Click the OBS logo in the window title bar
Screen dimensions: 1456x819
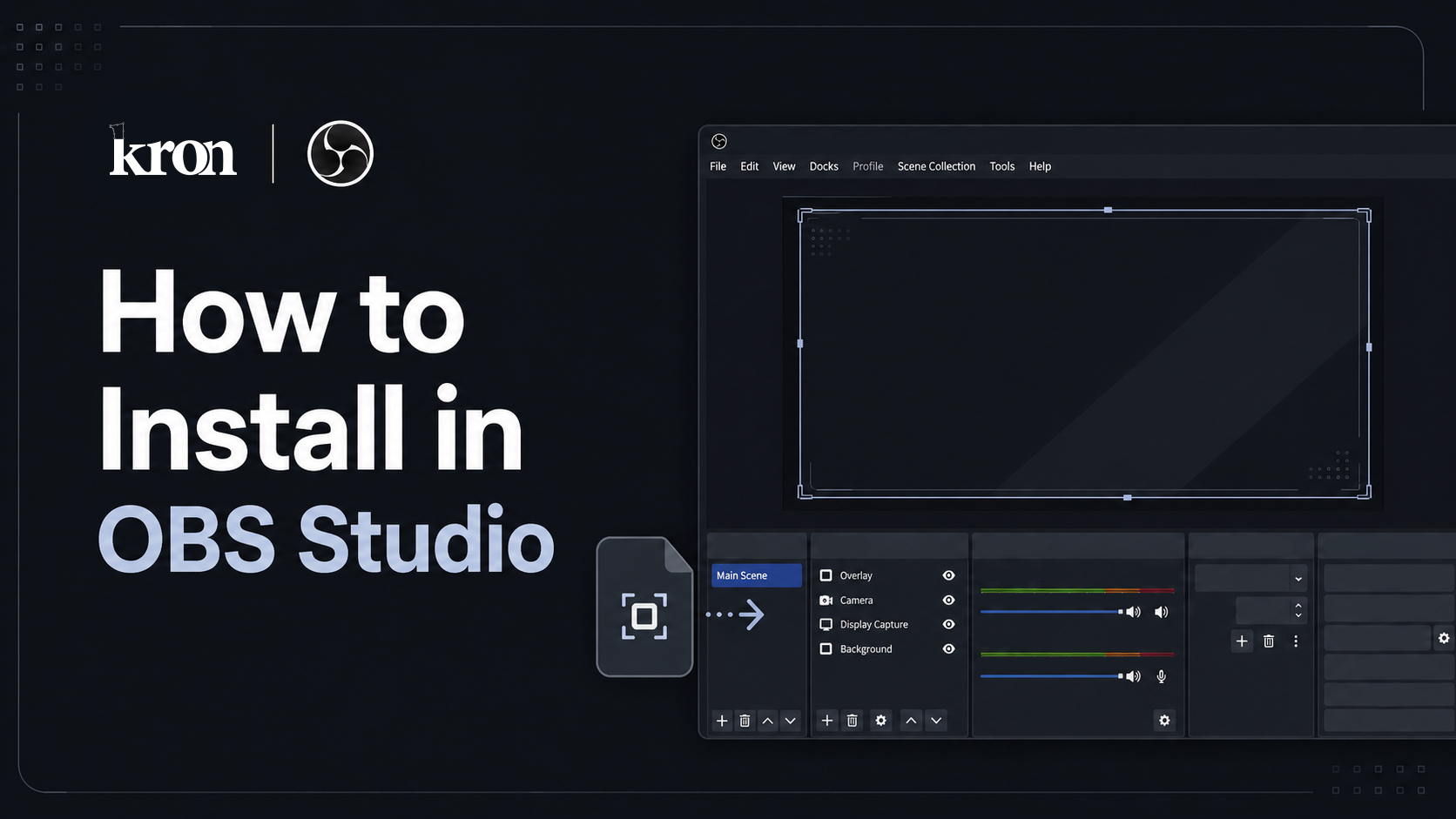(719, 141)
